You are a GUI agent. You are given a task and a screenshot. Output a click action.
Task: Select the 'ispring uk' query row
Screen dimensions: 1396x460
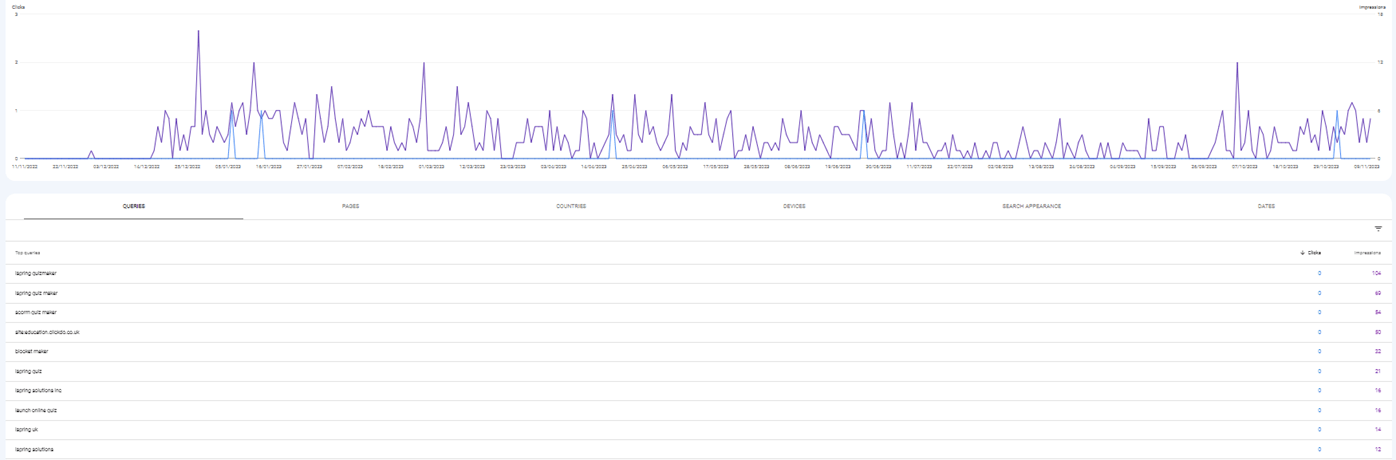point(27,429)
